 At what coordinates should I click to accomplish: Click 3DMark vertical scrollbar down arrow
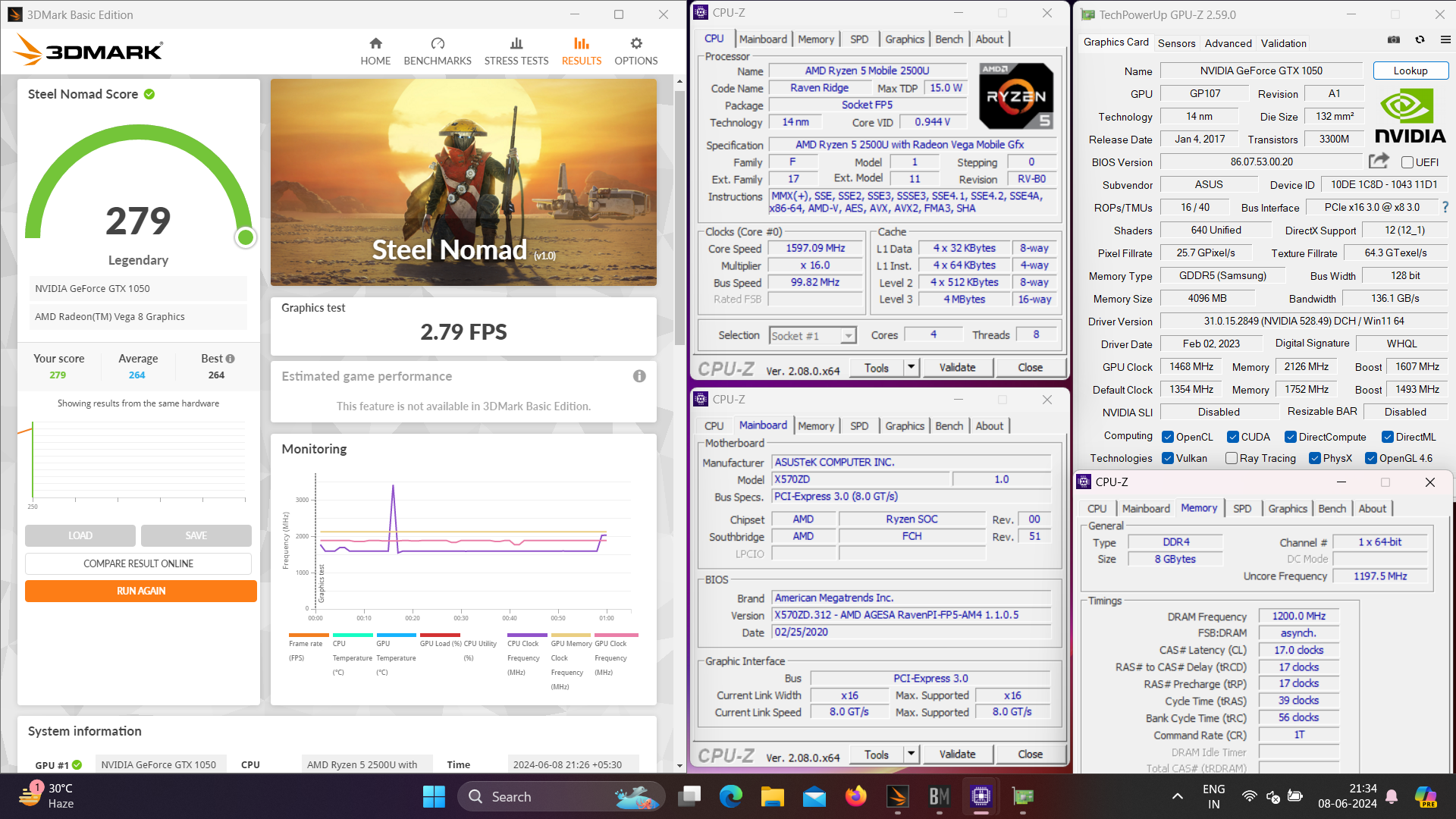coord(680,766)
